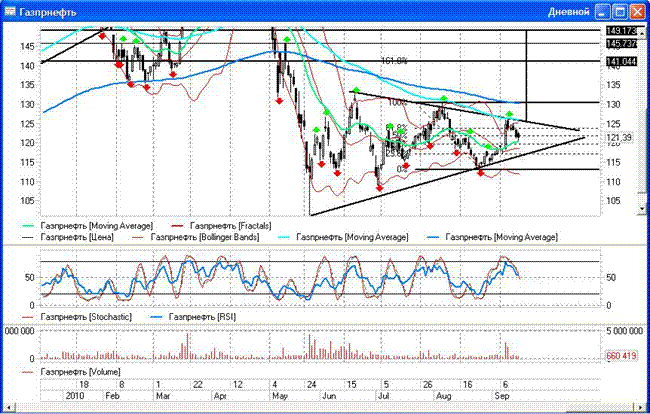Viewport: 650px width, 414px height.
Task: Click the 2010 year label on time axis
Action: [75, 396]
